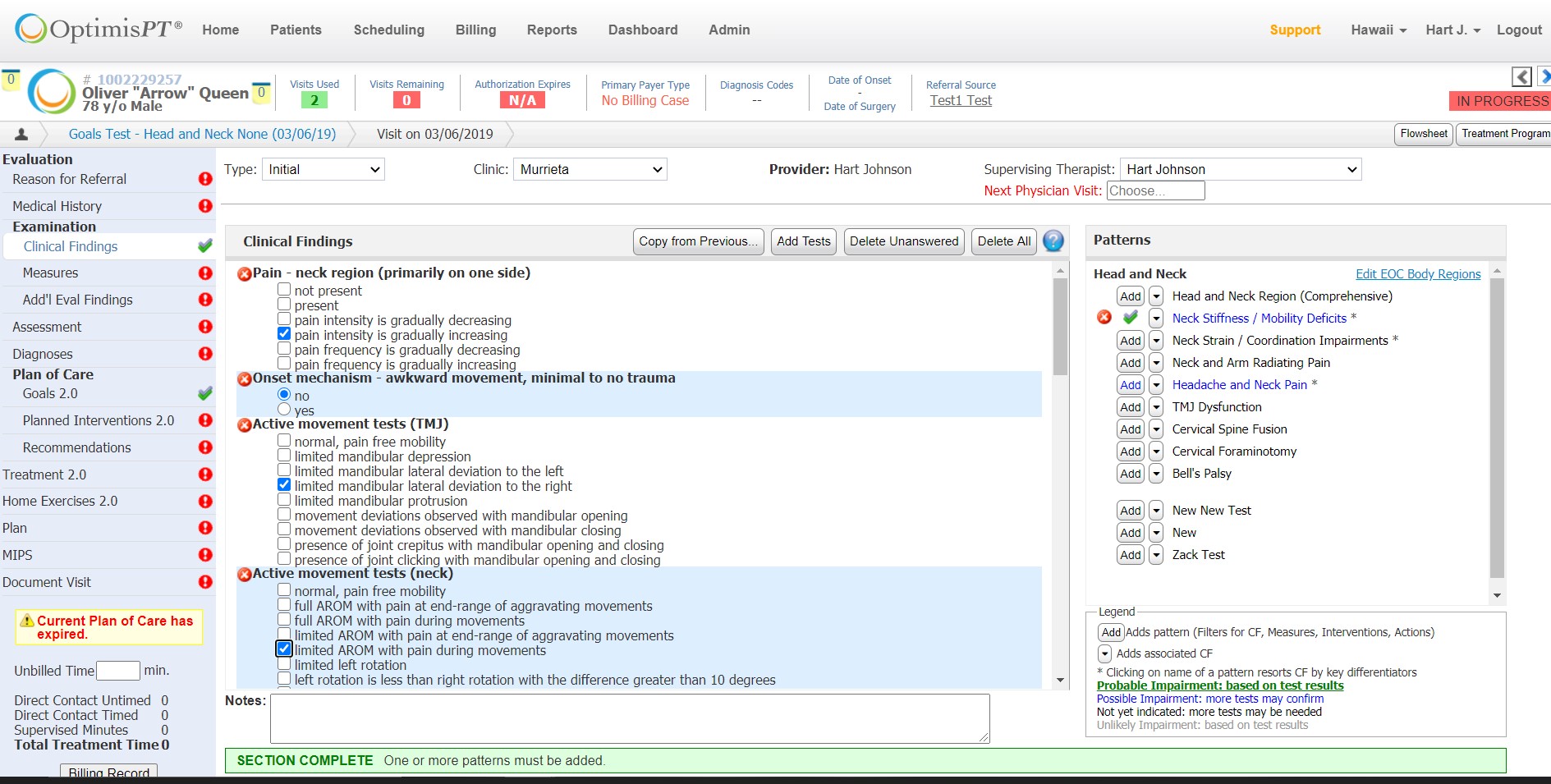Remove Neck Stiffness pattern via red X icon
Image resolution: width=1551 pixels, height=784 pixels.
coord(1104,318)
